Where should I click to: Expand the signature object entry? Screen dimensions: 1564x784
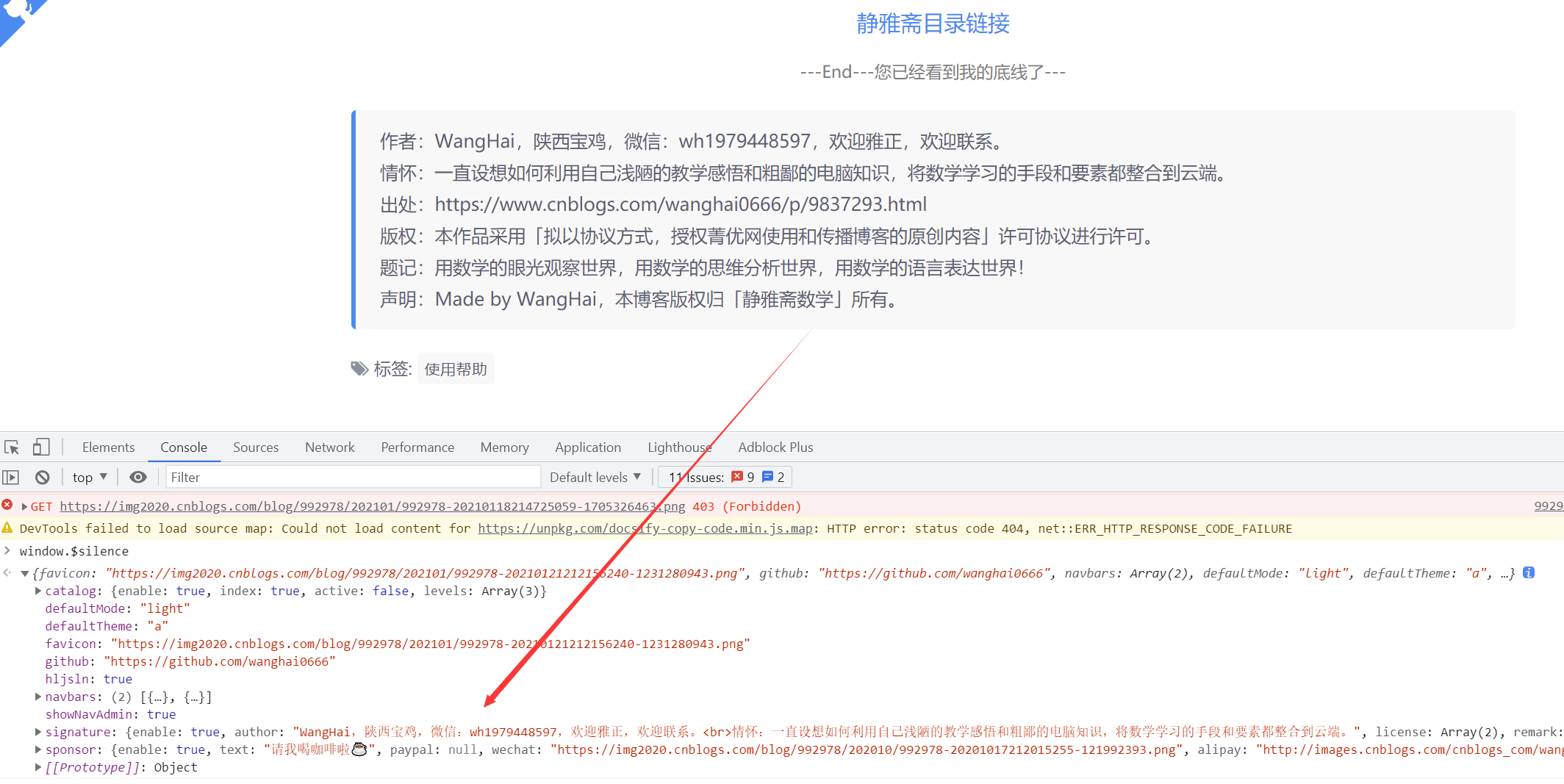tap(37, 732)
